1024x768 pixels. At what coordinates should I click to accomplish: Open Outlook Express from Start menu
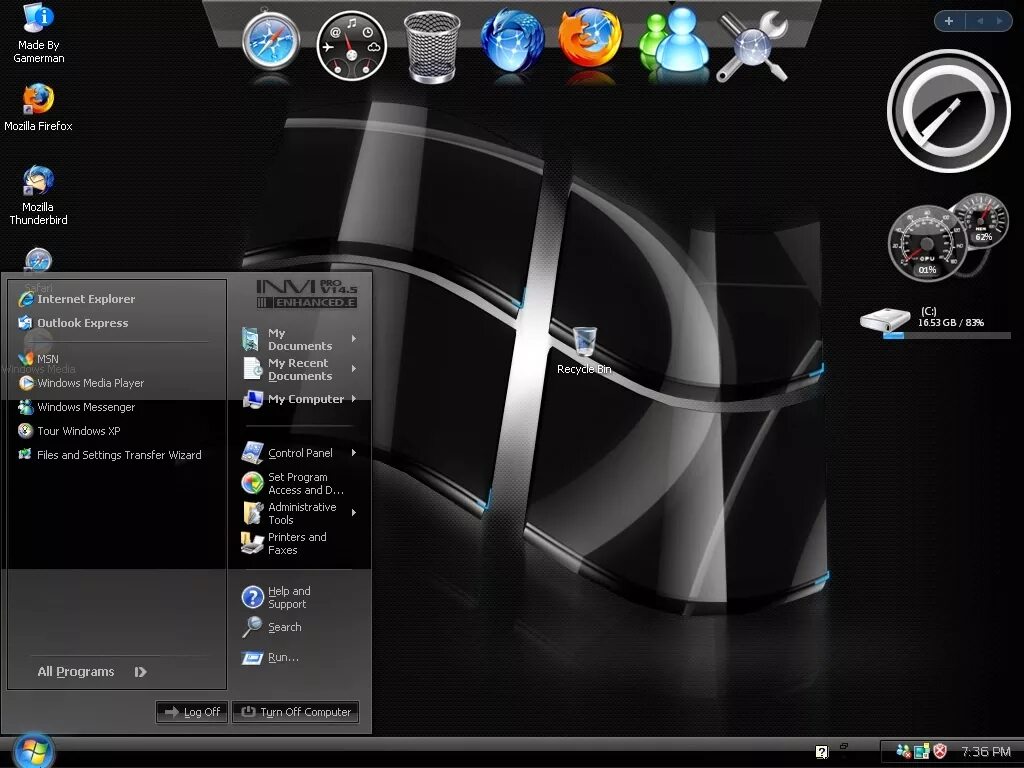point(73,323)
